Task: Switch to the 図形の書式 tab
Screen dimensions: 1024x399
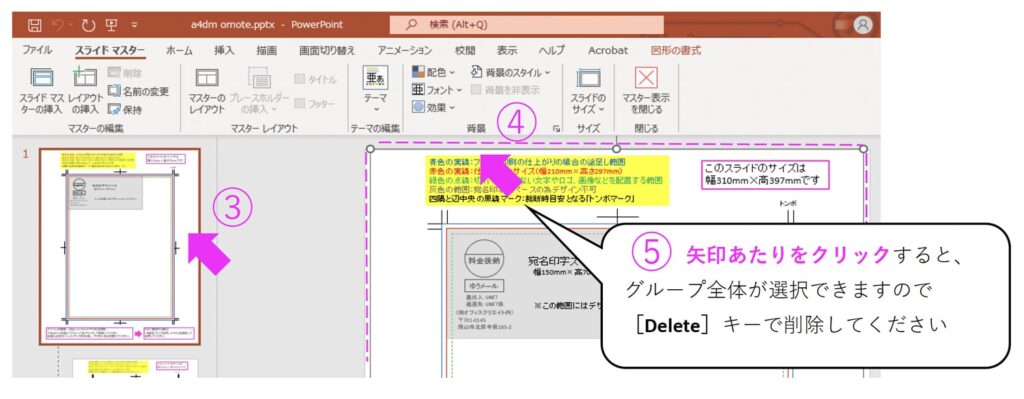Action: (676, 50)
